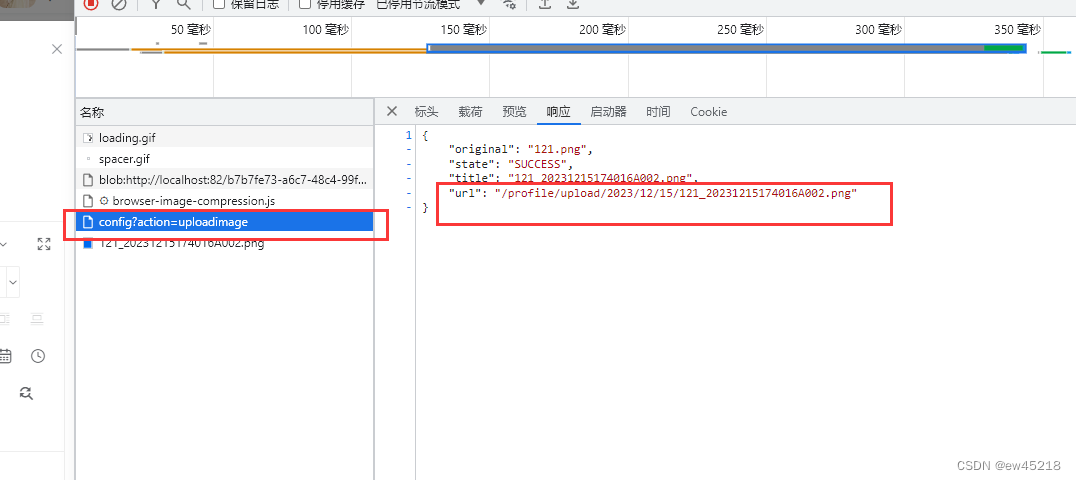The height and width of the screenshot is (480, 1076).
Task: Select loading.gif request
Action: 224,138
